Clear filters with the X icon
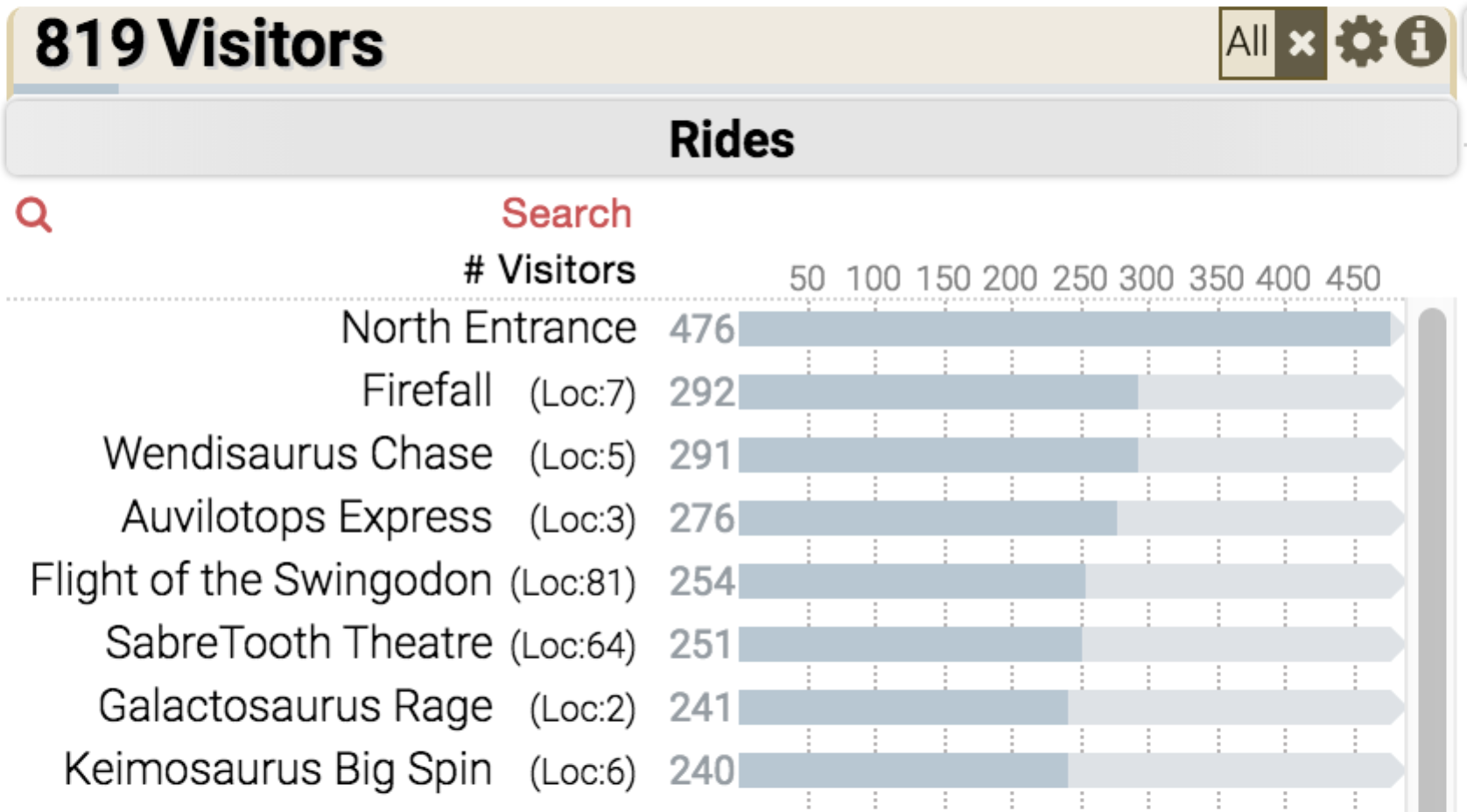The image size is (1467, 812). coord(1301,43)
